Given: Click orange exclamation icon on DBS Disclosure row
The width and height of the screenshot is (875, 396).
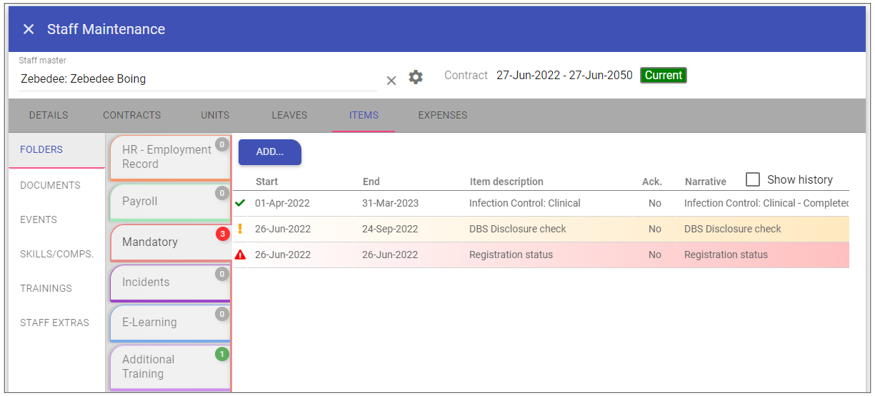Looking at the screenshot, I should pos(240,229).
